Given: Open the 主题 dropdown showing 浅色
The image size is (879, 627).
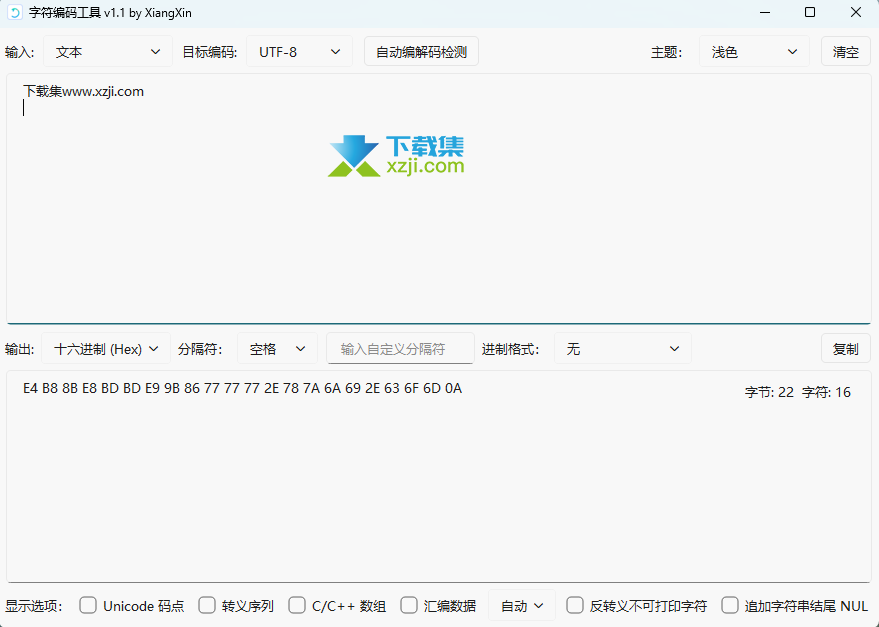Looking at the screenshot, I should pyautogui.click(x=754, y=52).
